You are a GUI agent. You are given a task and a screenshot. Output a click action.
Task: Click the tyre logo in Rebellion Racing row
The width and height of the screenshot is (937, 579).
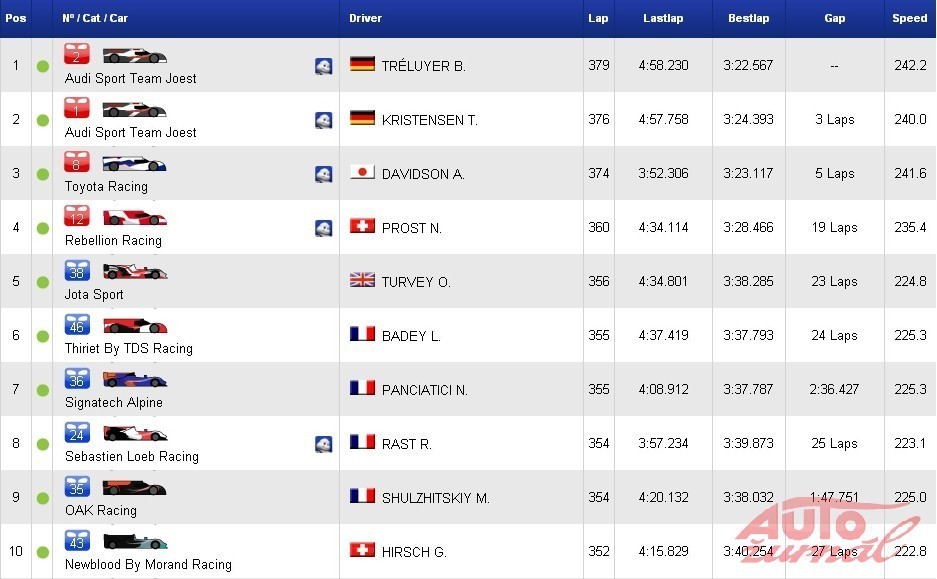[324, 228]
